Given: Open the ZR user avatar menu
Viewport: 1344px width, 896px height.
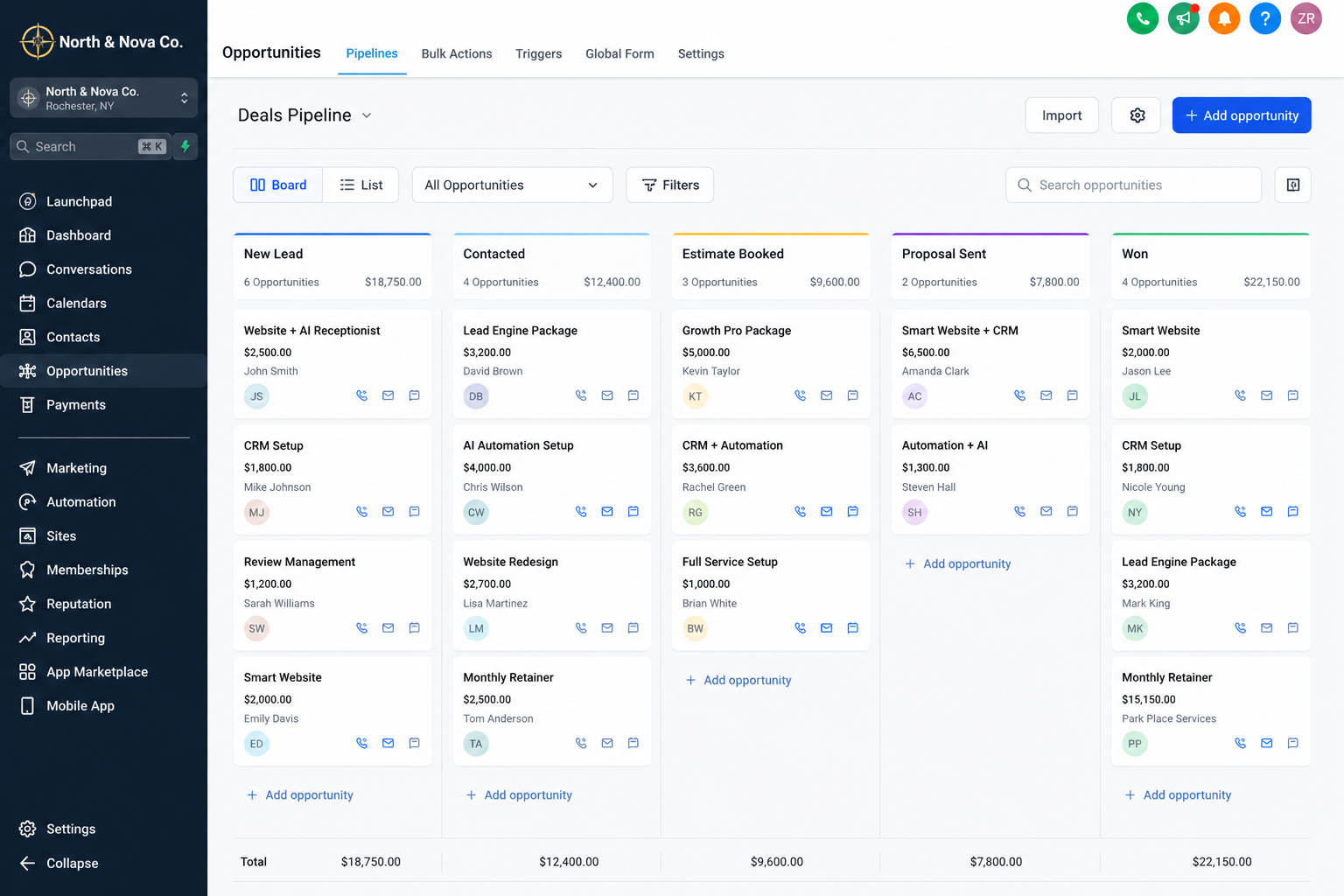Looking at the screenshot, I should coord(1306,18).
